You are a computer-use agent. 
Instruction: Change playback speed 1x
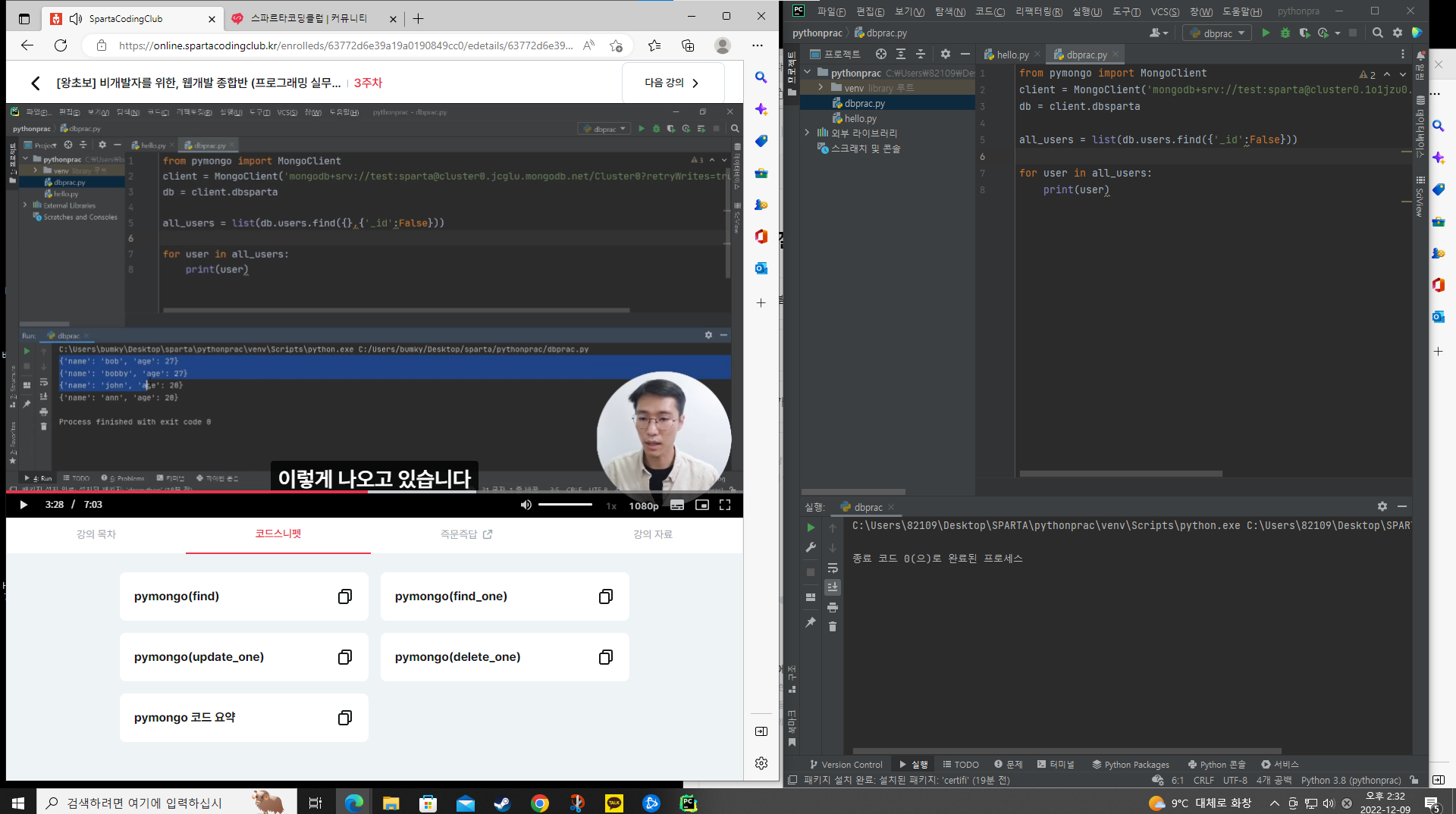611,506
